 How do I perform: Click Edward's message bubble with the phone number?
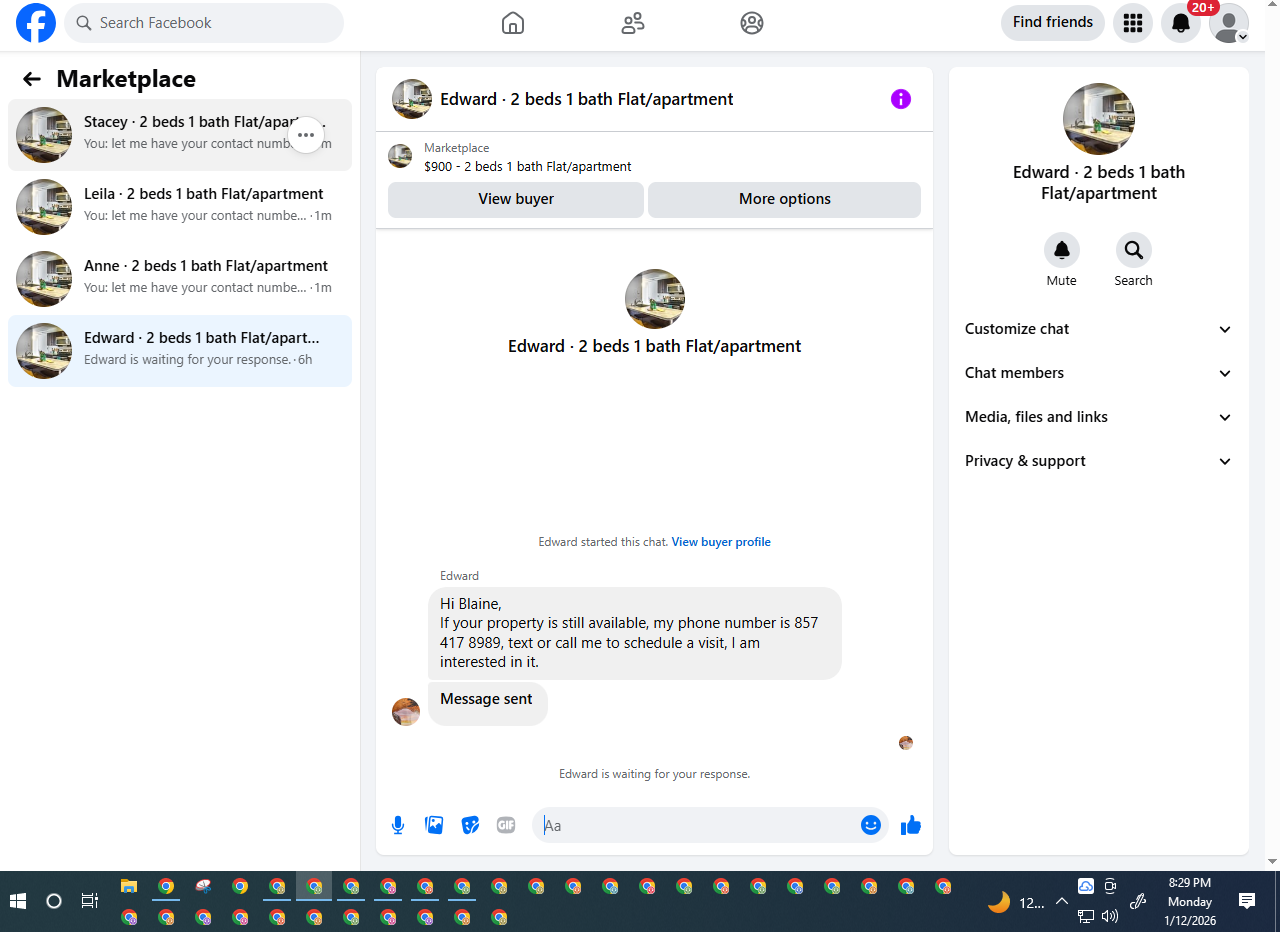click(x=635, y=633)
